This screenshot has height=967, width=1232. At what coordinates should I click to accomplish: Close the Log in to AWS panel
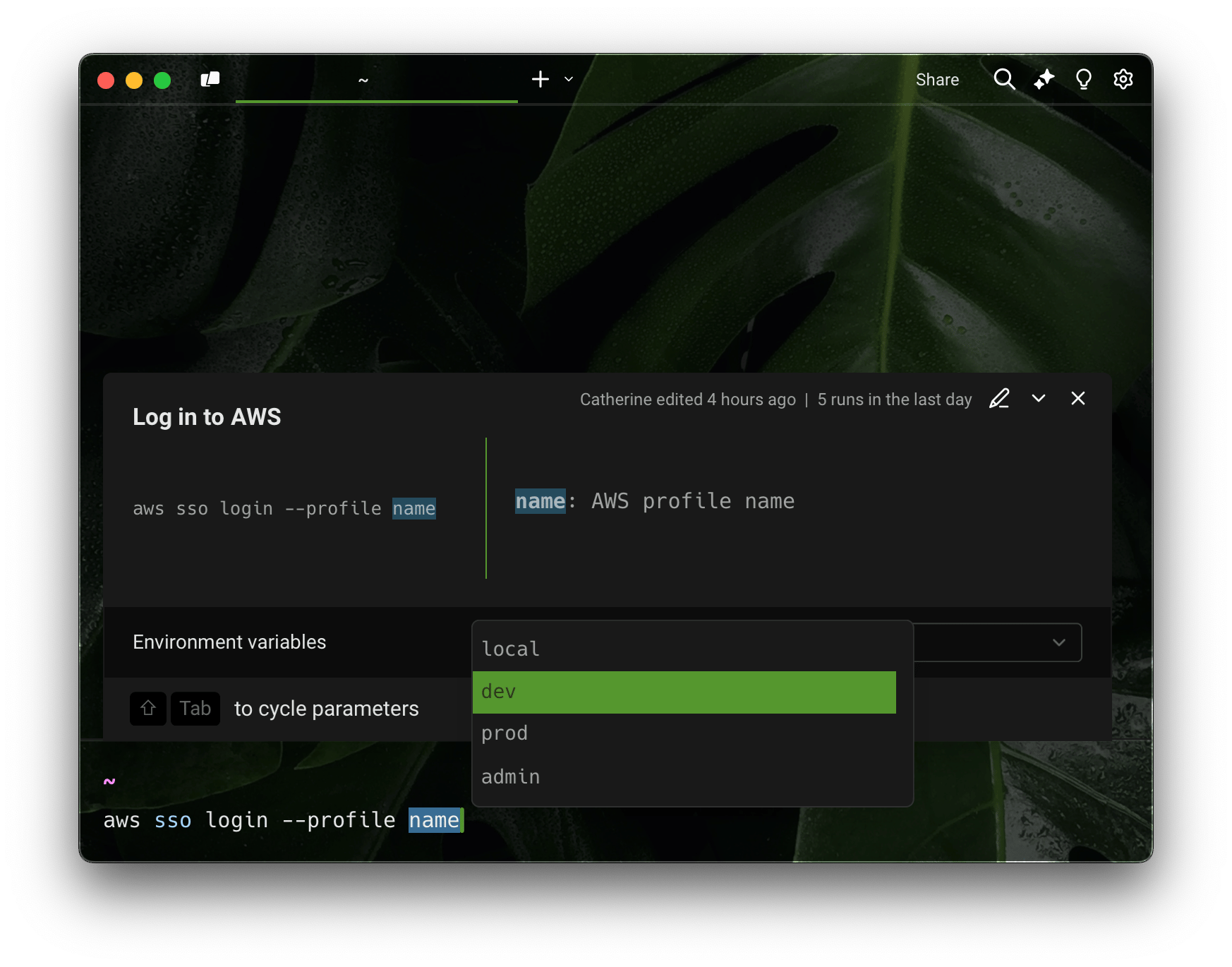coord(1077,399)
